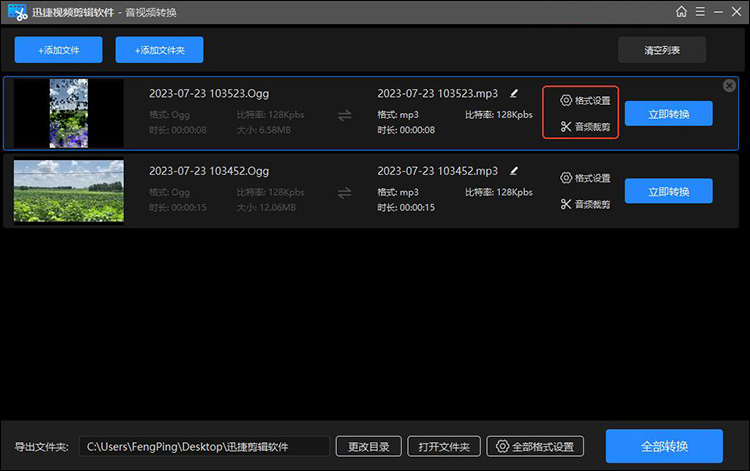Open the hamburger menu in title bar
This screenshot has height=471, width=750.
point(700,11)
